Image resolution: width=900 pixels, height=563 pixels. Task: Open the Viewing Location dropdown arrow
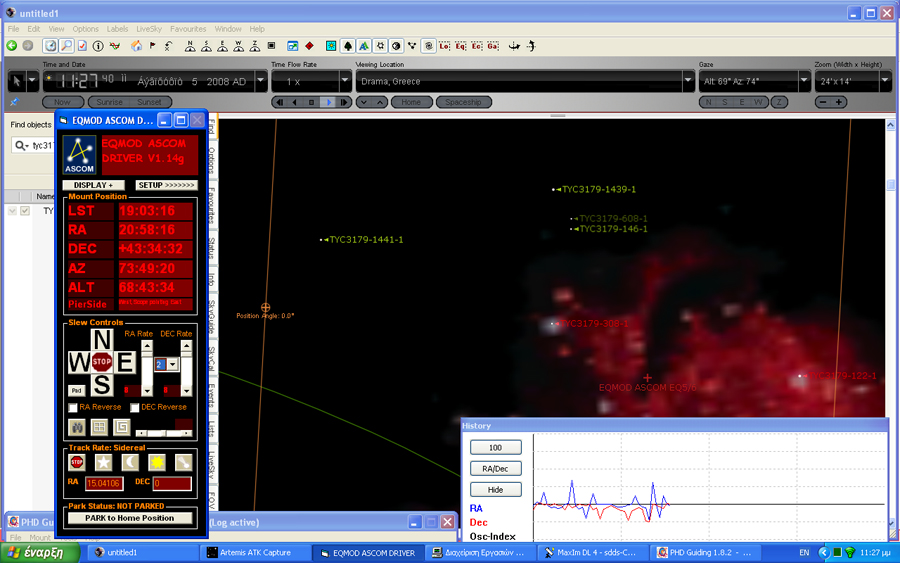[688, 81]
